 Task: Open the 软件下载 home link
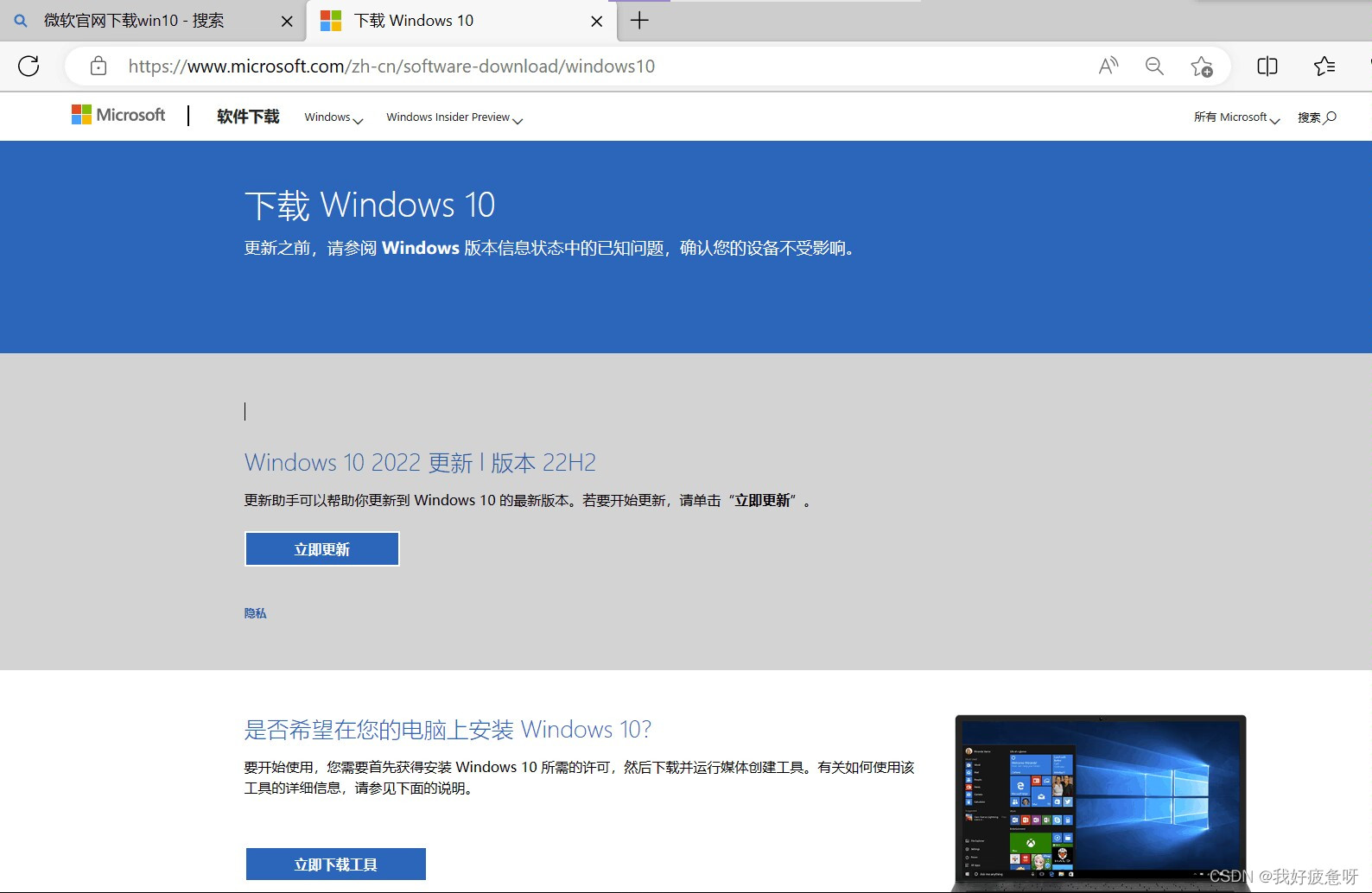pyautogui.click(x=248, y=117)
